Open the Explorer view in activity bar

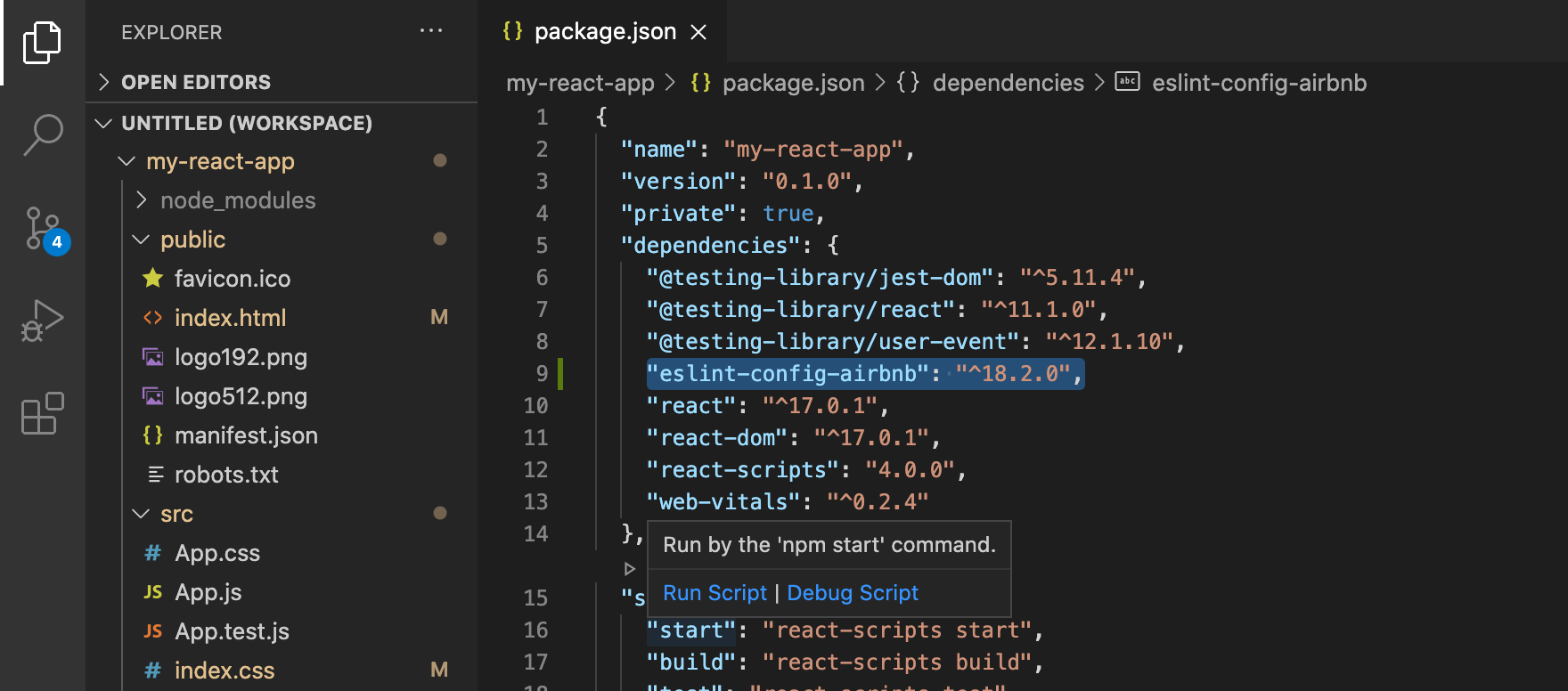pos(42,42)
